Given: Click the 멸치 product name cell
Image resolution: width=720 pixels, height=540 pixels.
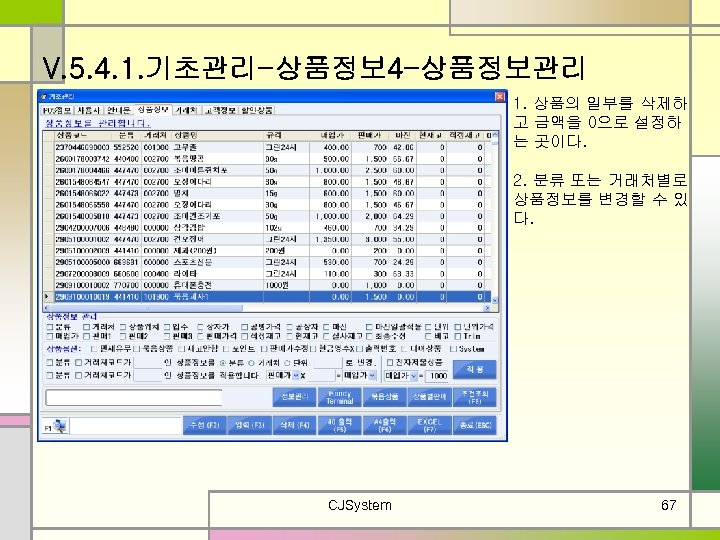Looking at the screenshot, I should [218, 193].
